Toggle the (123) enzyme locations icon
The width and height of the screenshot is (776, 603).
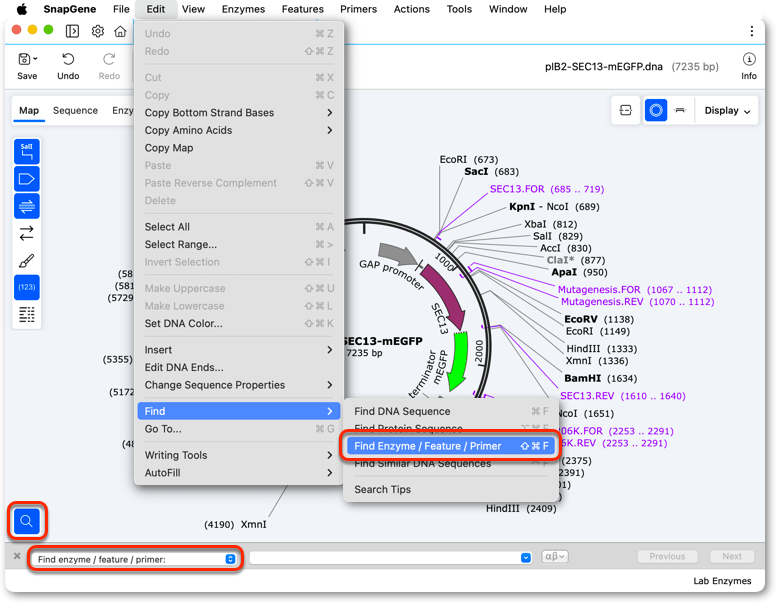click(x=27, y=287)
